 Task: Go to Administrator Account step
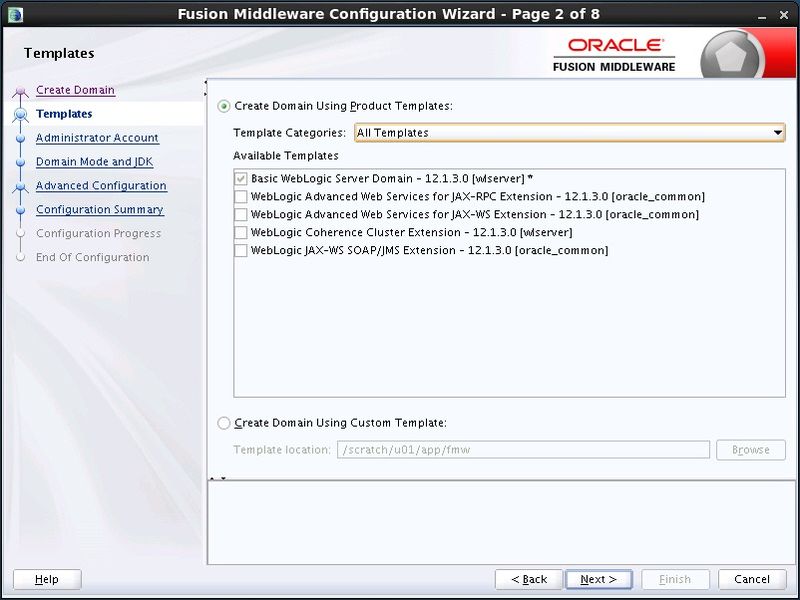click(x=97, y=138)
